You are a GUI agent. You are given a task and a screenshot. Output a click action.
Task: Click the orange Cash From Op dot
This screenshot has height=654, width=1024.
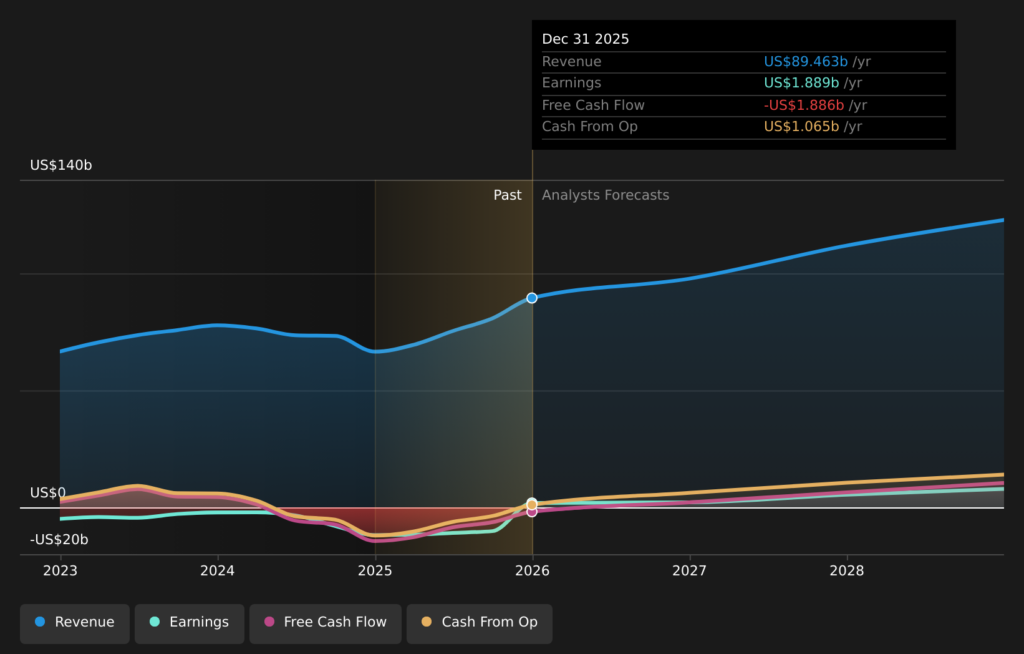point(428,623)
